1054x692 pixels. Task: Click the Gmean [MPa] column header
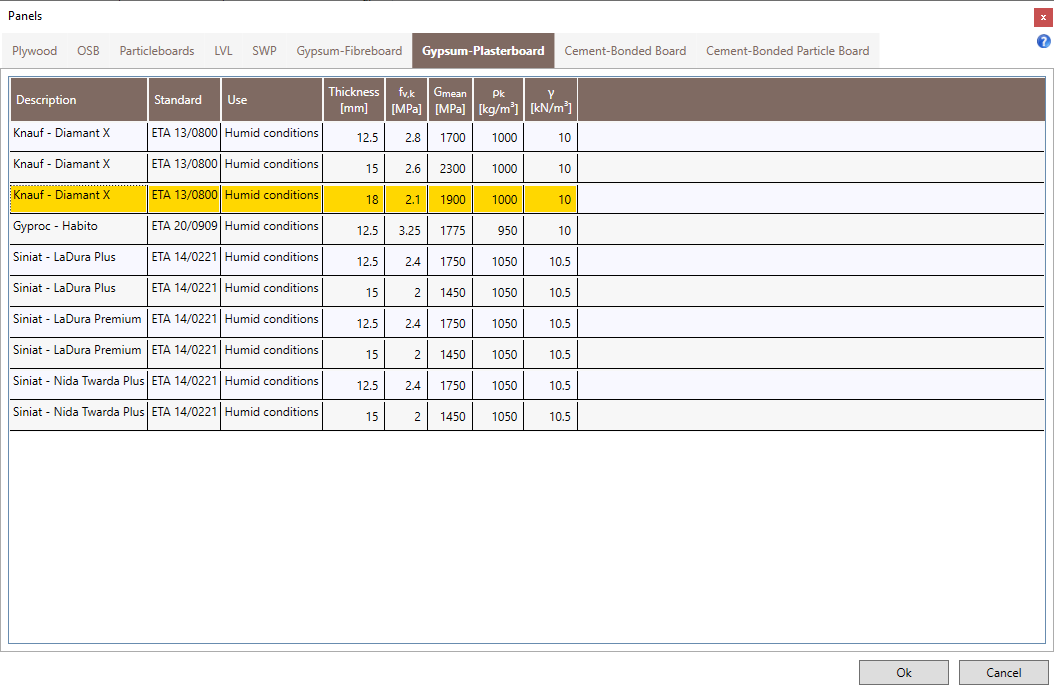coord(450,100)
